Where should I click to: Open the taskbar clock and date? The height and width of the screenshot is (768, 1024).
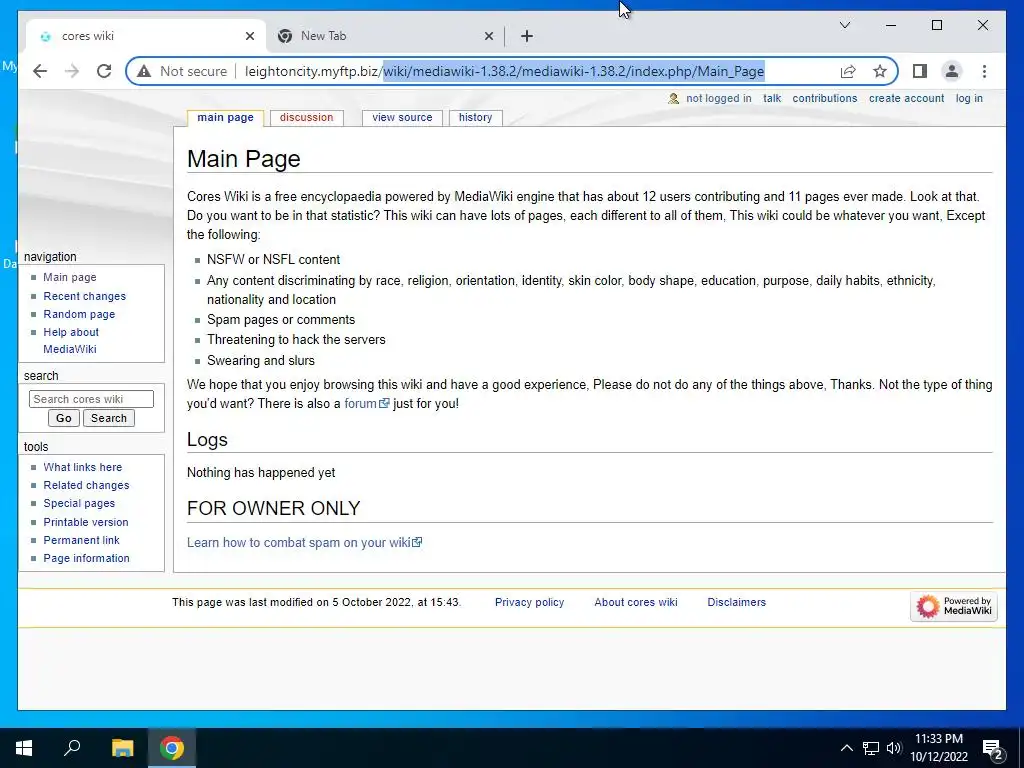point(938,748)
